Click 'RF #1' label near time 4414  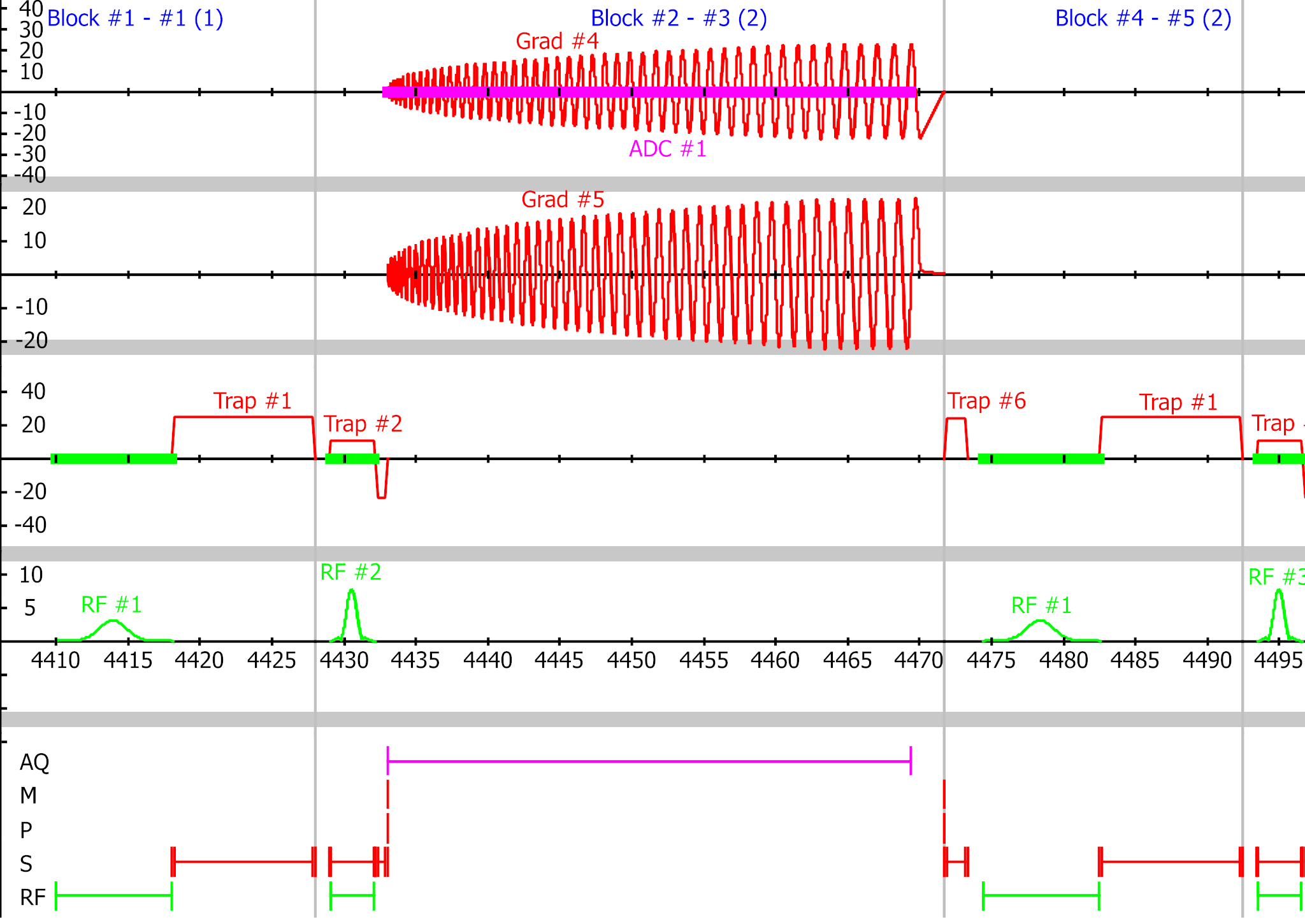click(112, 605)
